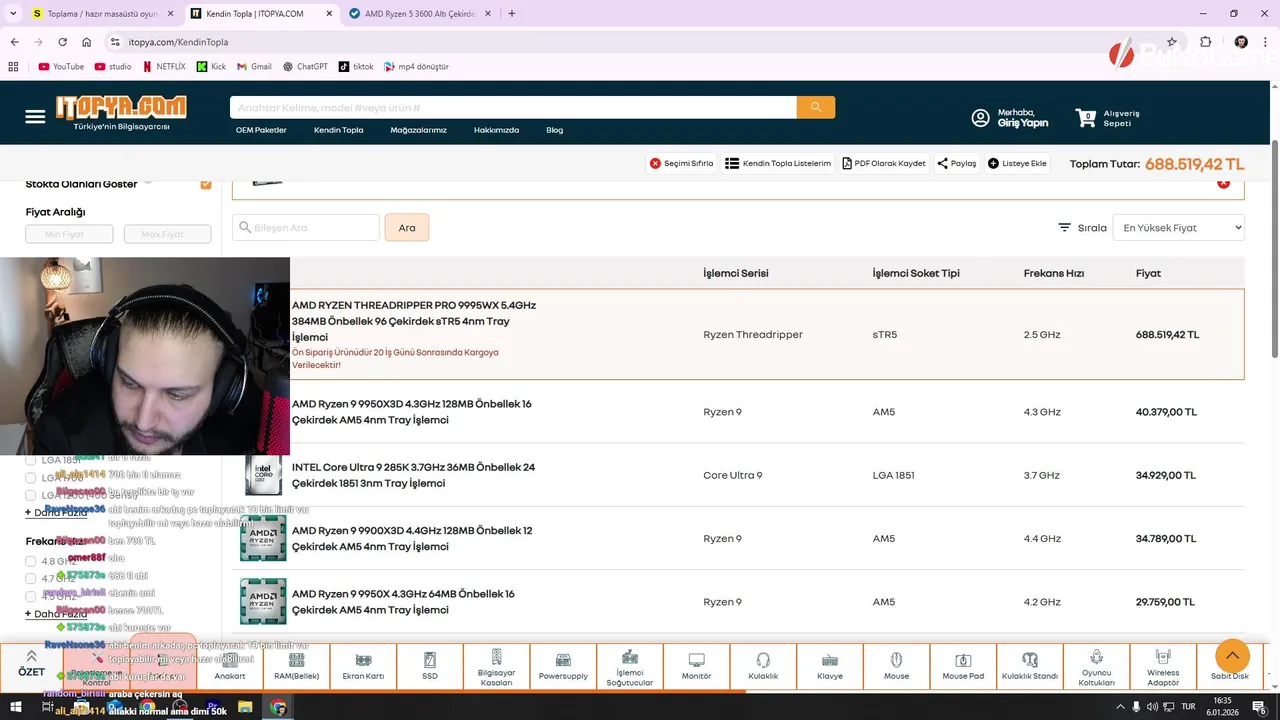The width and height of the screenshot is (1280, 720).
Task: Select the Kulaklık Standı category
Action: (1030, 667)
